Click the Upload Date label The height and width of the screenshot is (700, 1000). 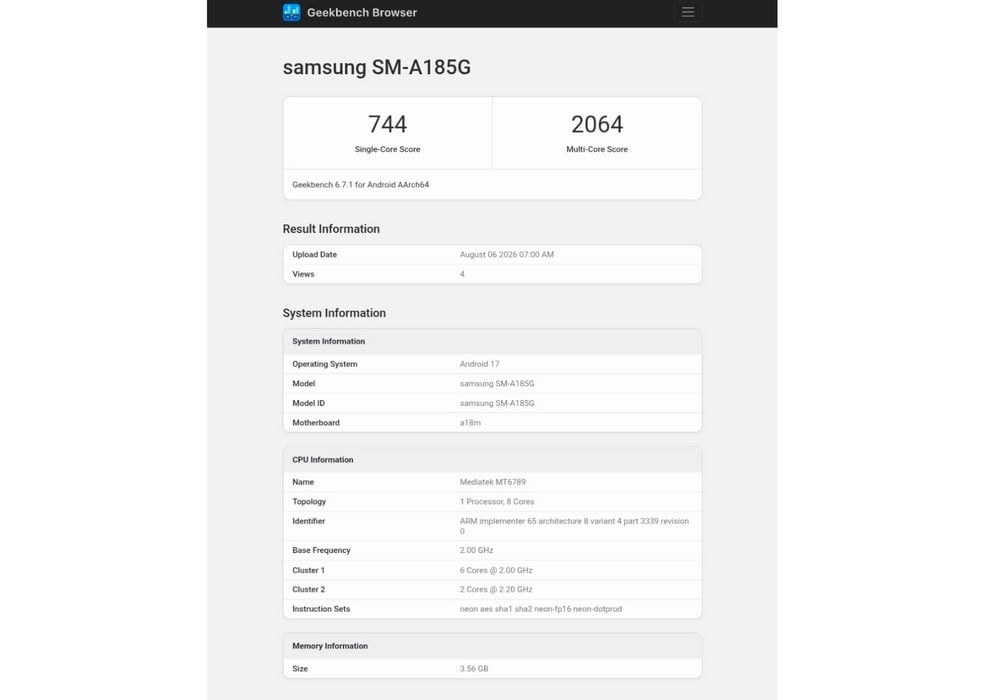314,254
